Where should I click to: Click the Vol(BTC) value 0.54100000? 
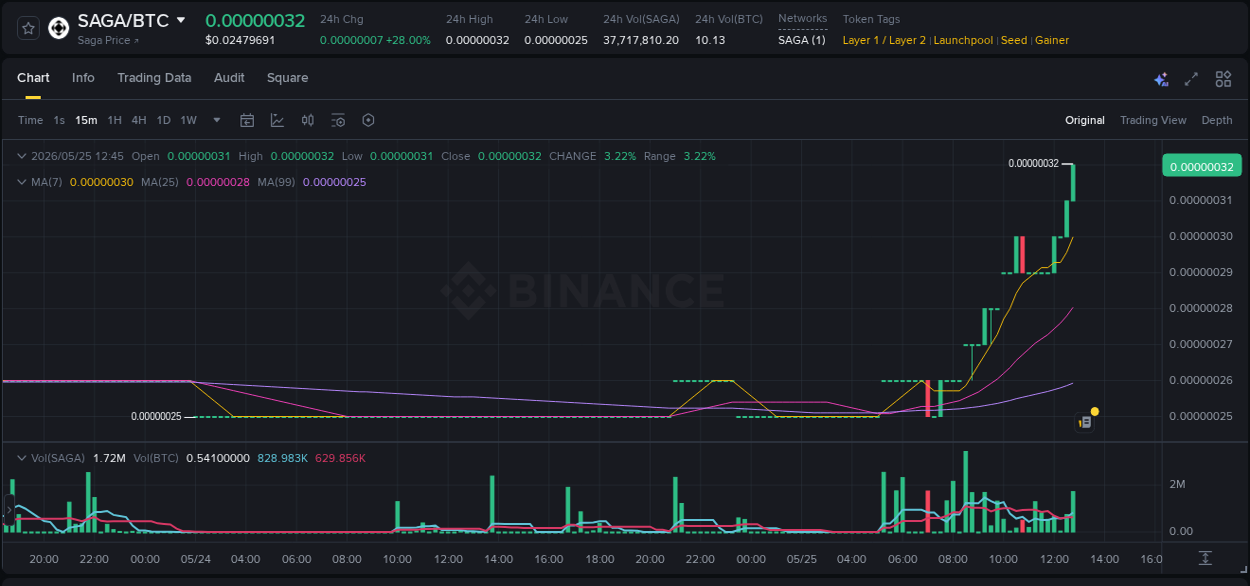tap(217, 458)
